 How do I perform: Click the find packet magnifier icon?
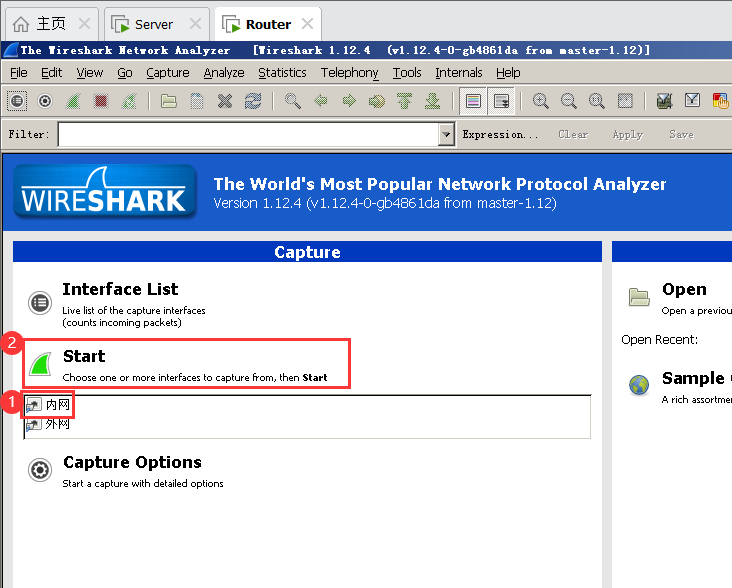coord(293,101)
